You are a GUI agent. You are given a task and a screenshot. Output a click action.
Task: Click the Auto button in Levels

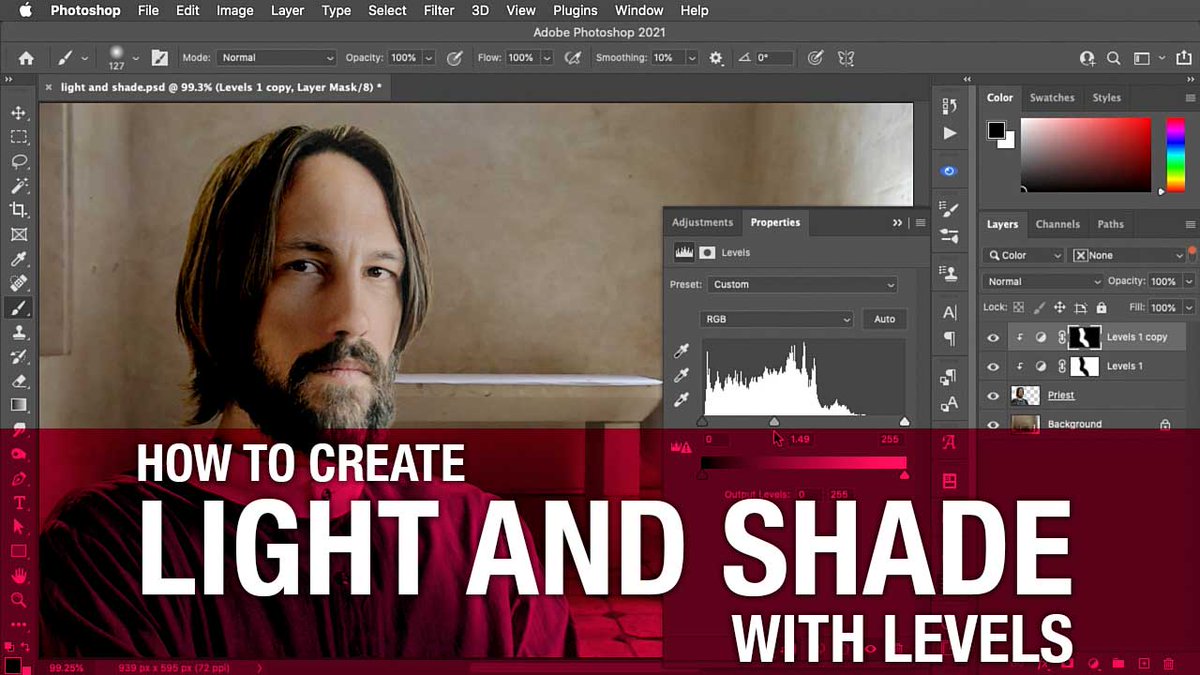tap(885, 319)
